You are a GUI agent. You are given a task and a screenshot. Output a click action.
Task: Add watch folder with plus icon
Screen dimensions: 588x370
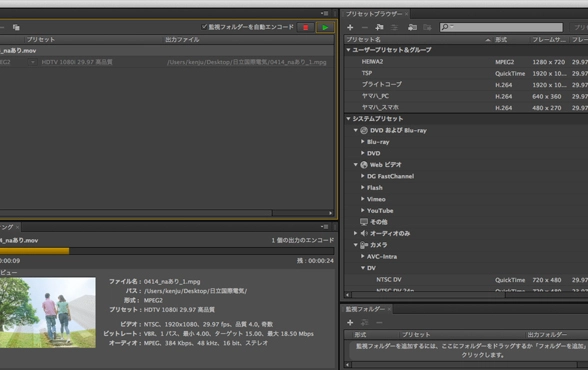click(350, 322)
